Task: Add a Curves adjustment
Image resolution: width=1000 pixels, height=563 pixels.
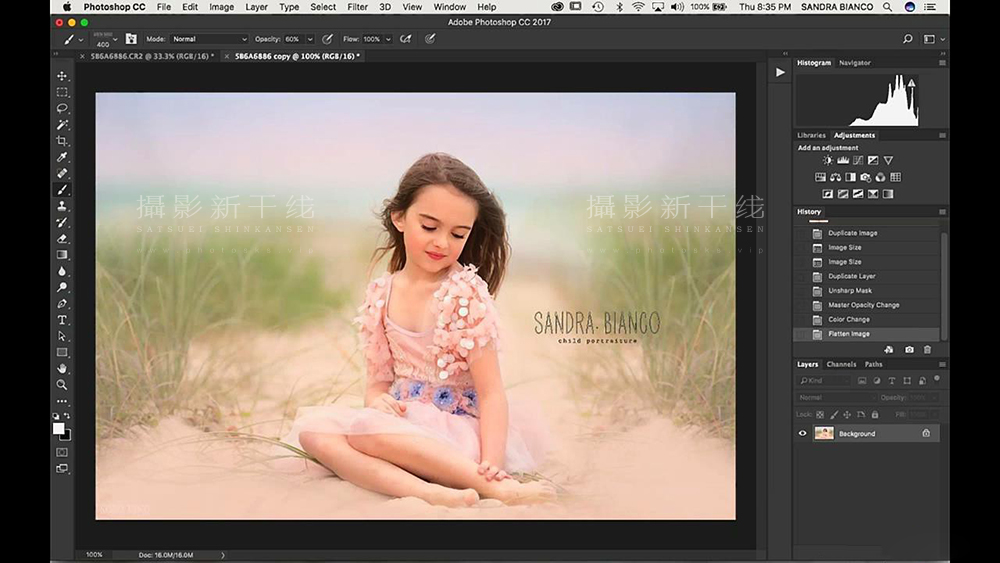Action: click(858, 161)
